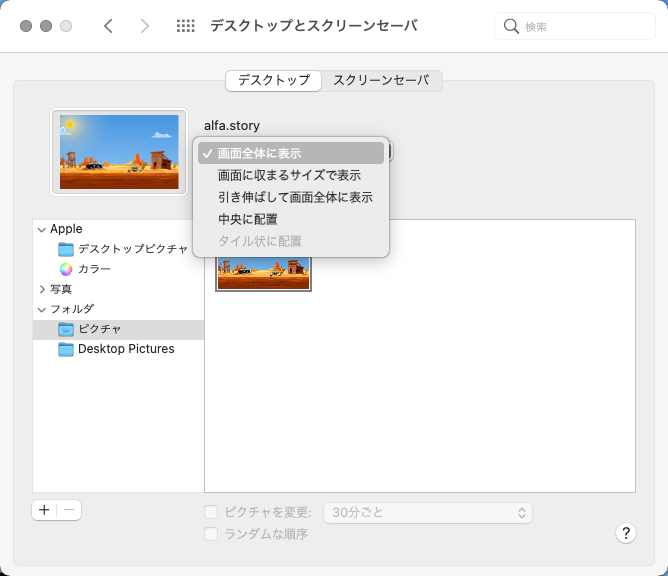Click the current desktop preview image
Viewport: 668px width, 576px height.
pos(119,152)
